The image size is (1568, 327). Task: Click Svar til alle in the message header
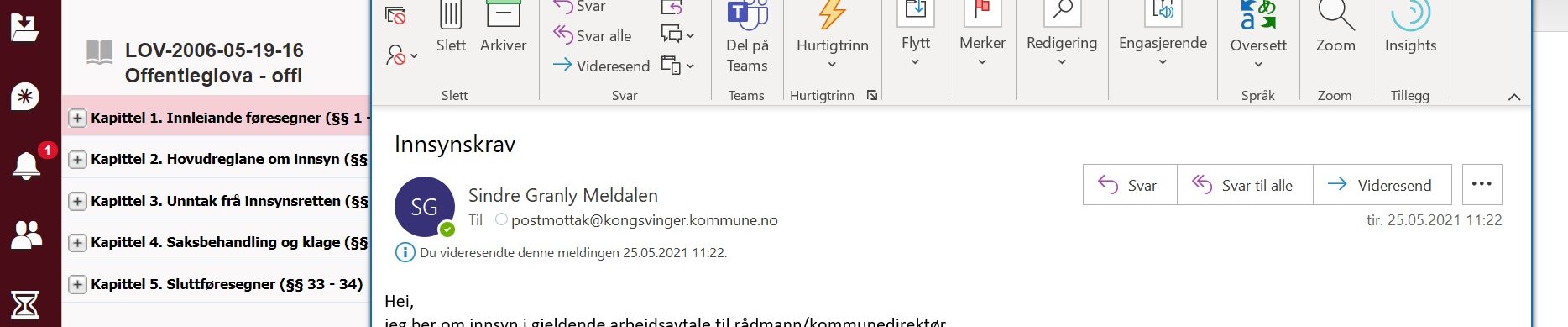[x=1245, y=185]
